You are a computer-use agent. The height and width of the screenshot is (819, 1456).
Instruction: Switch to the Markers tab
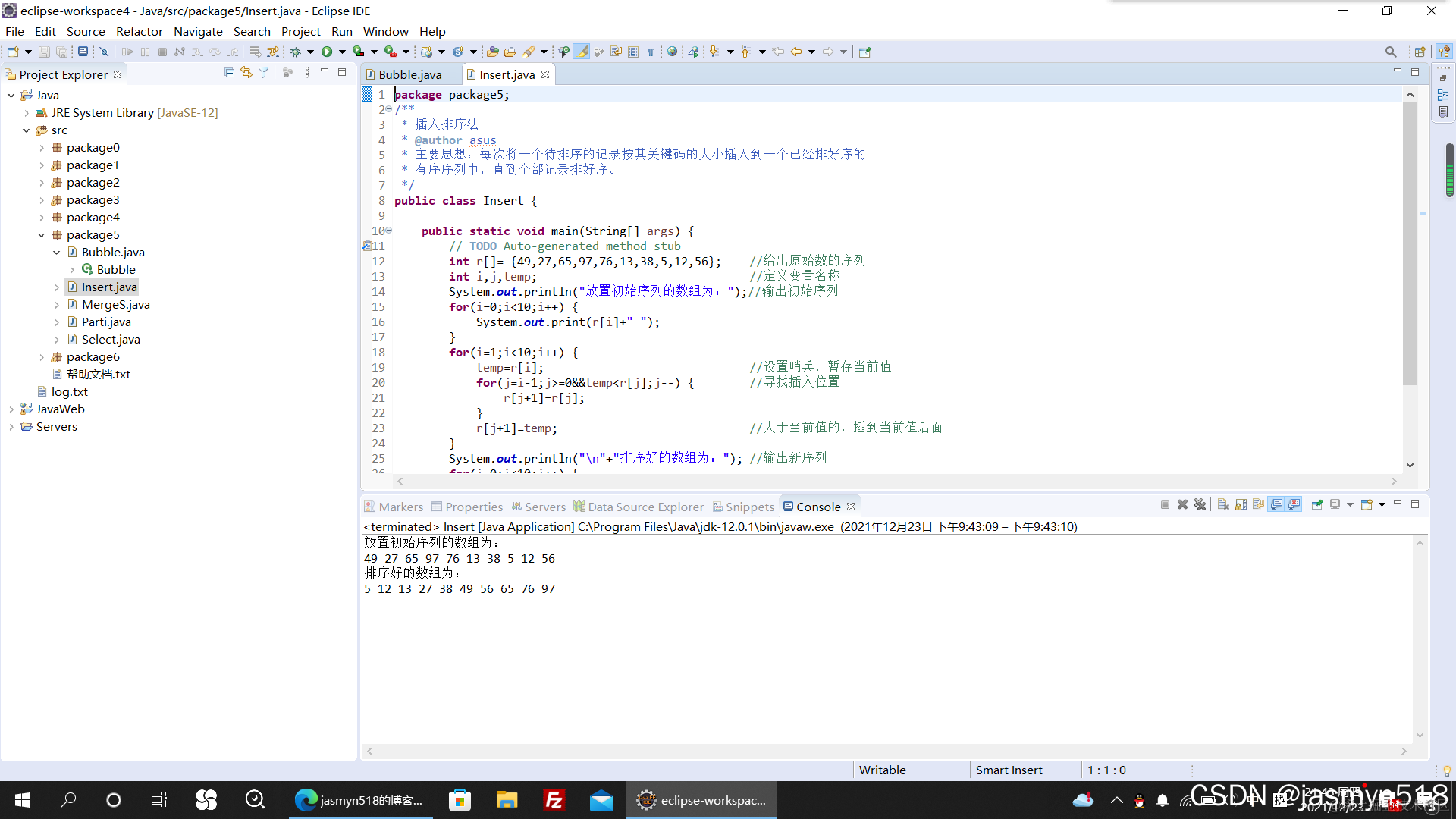tap(400, 507)
